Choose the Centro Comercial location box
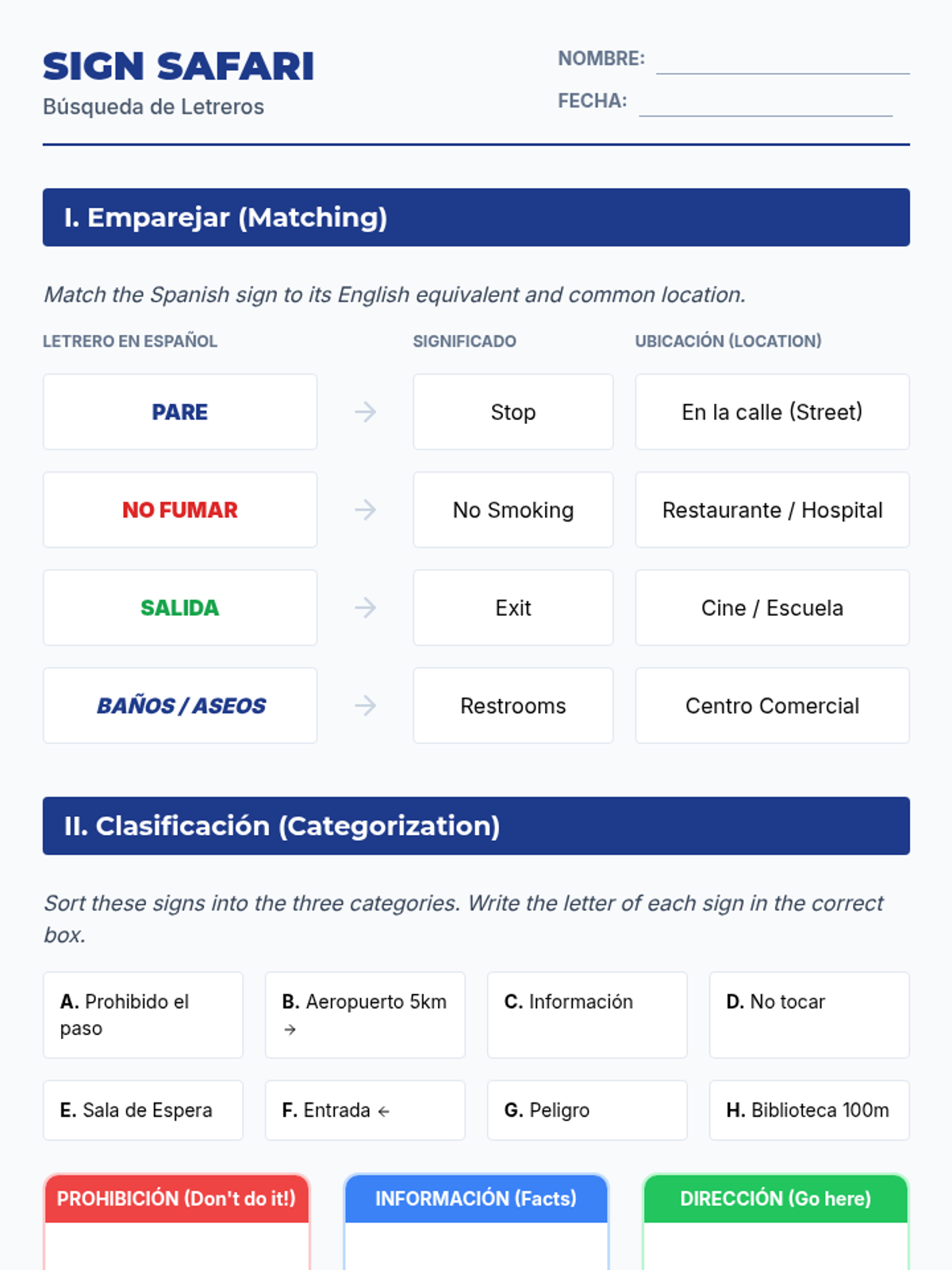Screen dimensions: 952x1270 coord(772,706)
